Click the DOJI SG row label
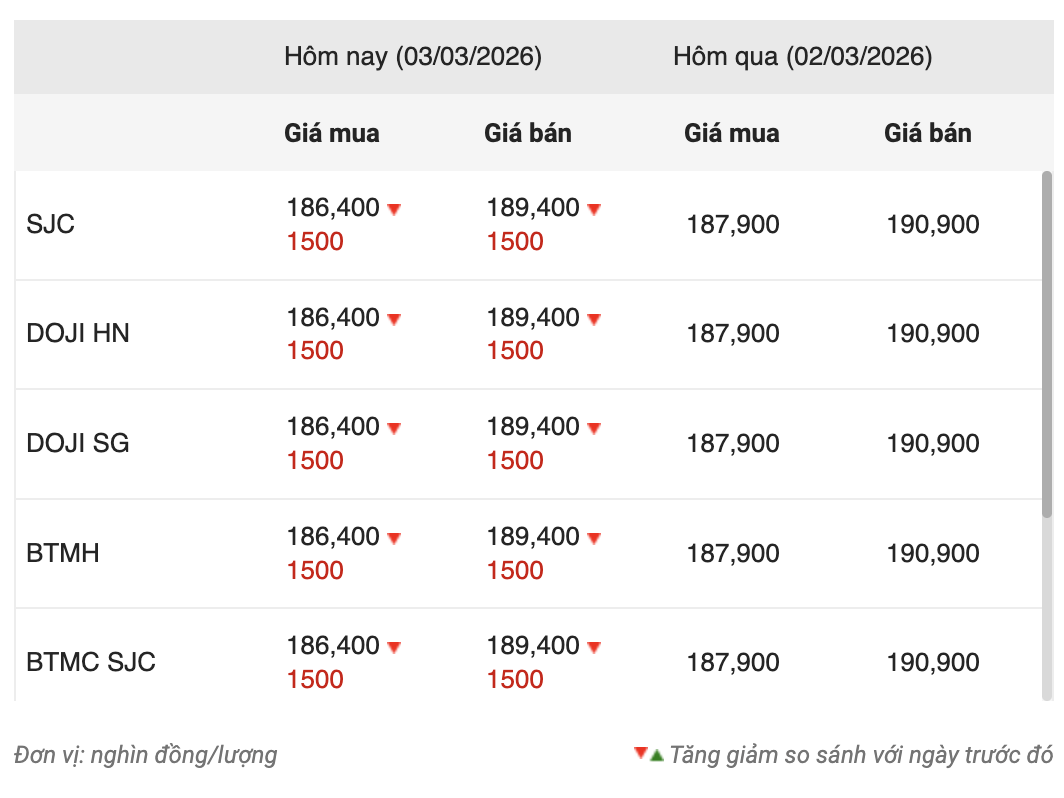 point(78,443)
